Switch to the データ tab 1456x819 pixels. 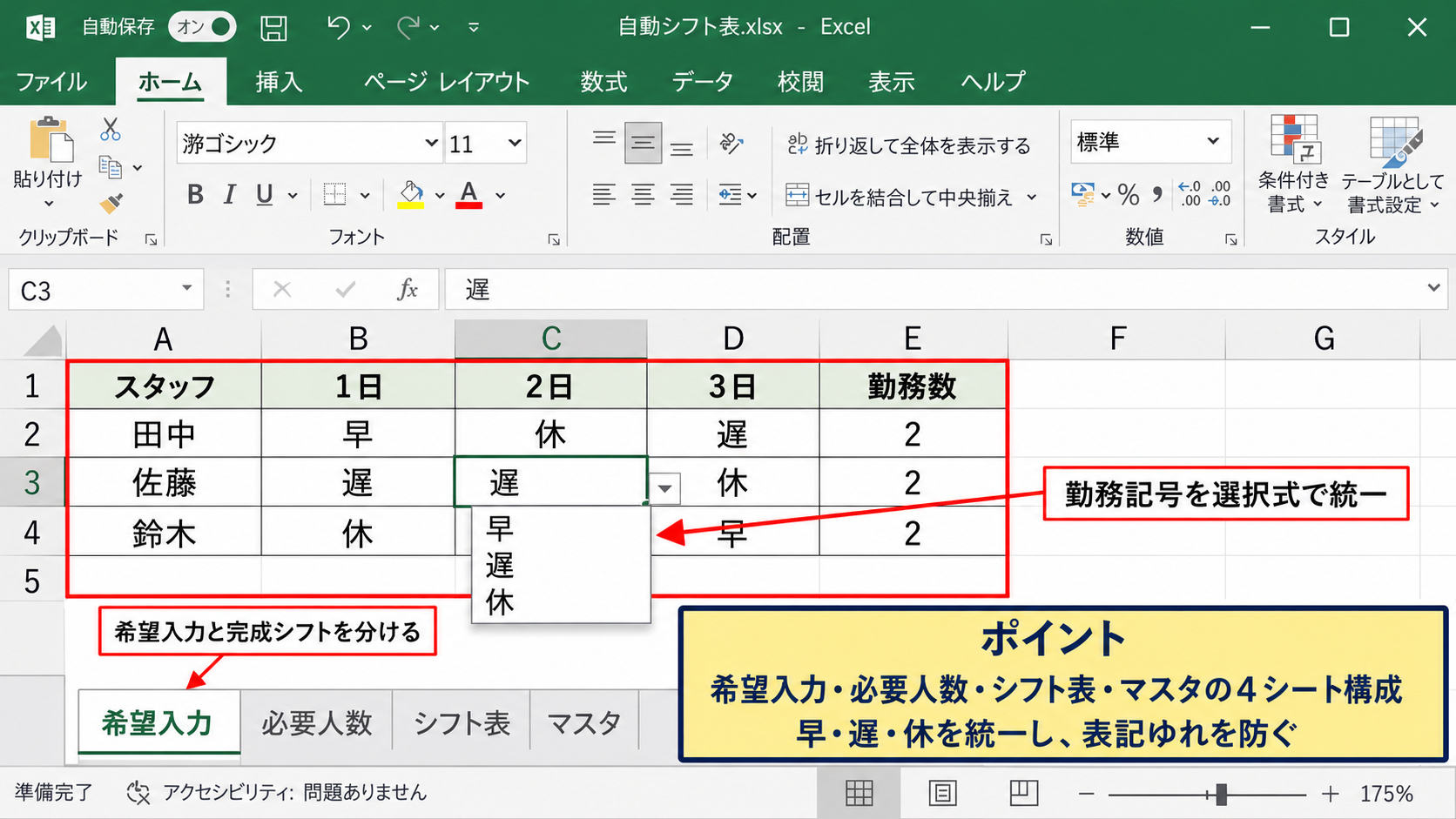pos(702,82)
